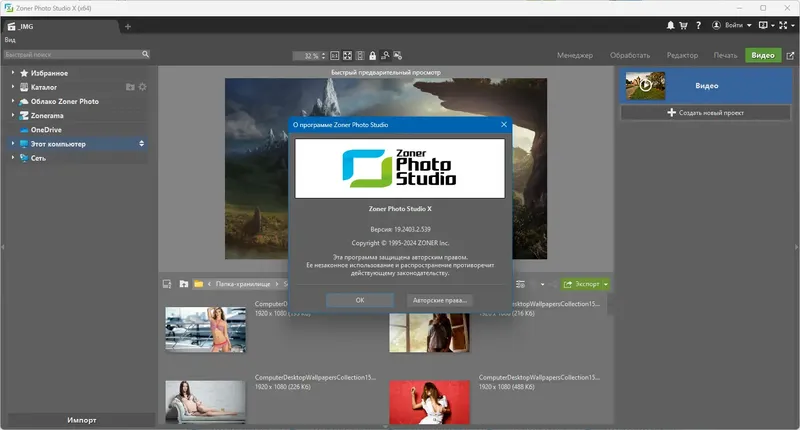This screenshot has height=430, width=800.
Task: Open the Вид menu
Action: click(x=10, y=40)
